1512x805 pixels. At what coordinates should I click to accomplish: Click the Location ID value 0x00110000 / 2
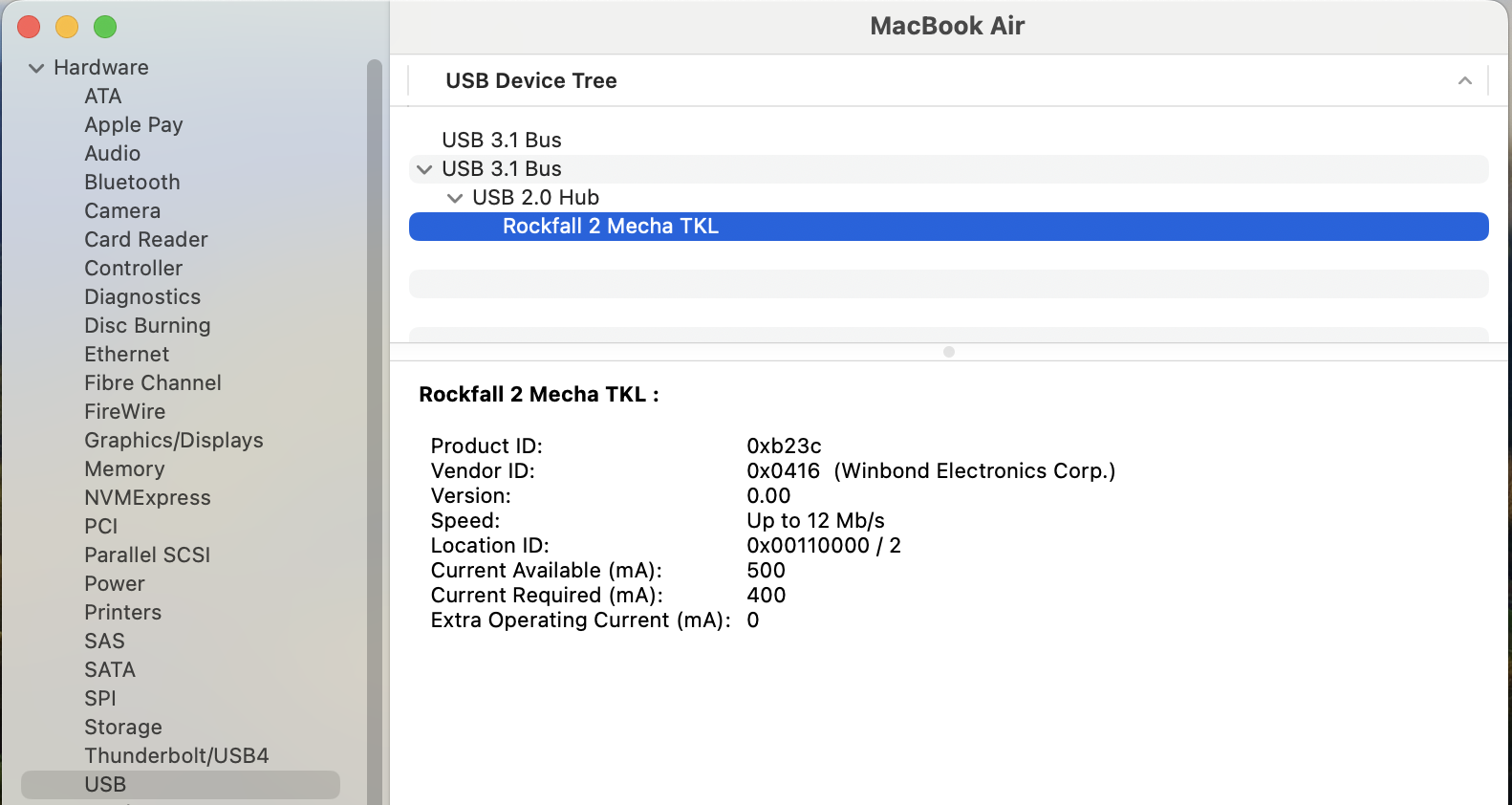[824, 546]
